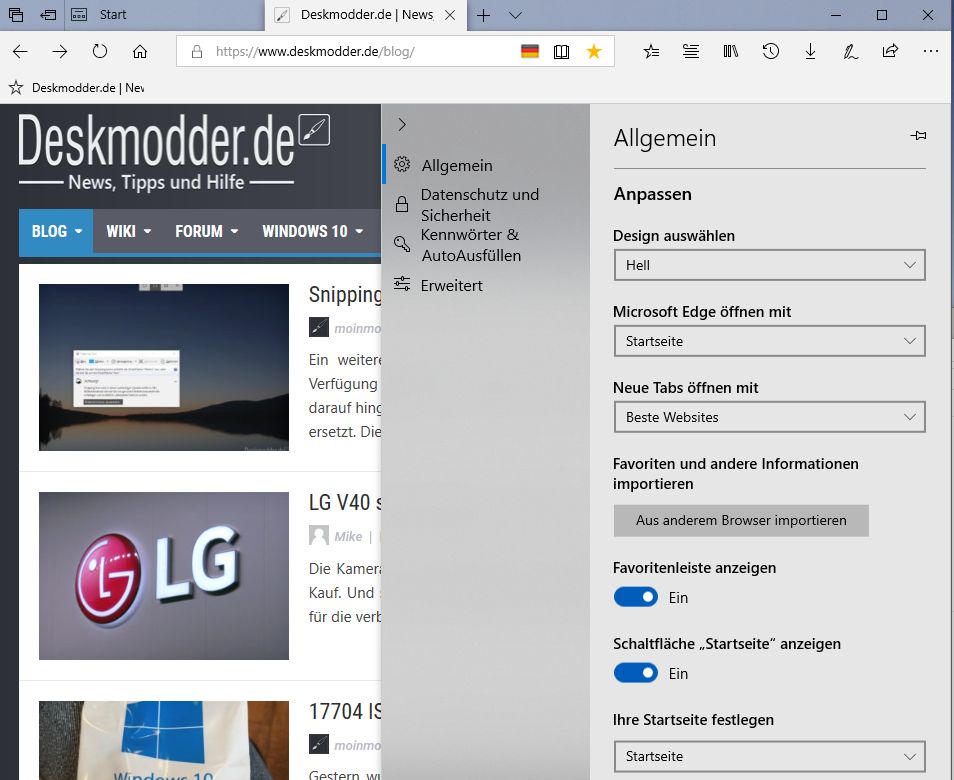Click the yellow favorites star
The height and width of the screenshot is (780, 954).
594,52
